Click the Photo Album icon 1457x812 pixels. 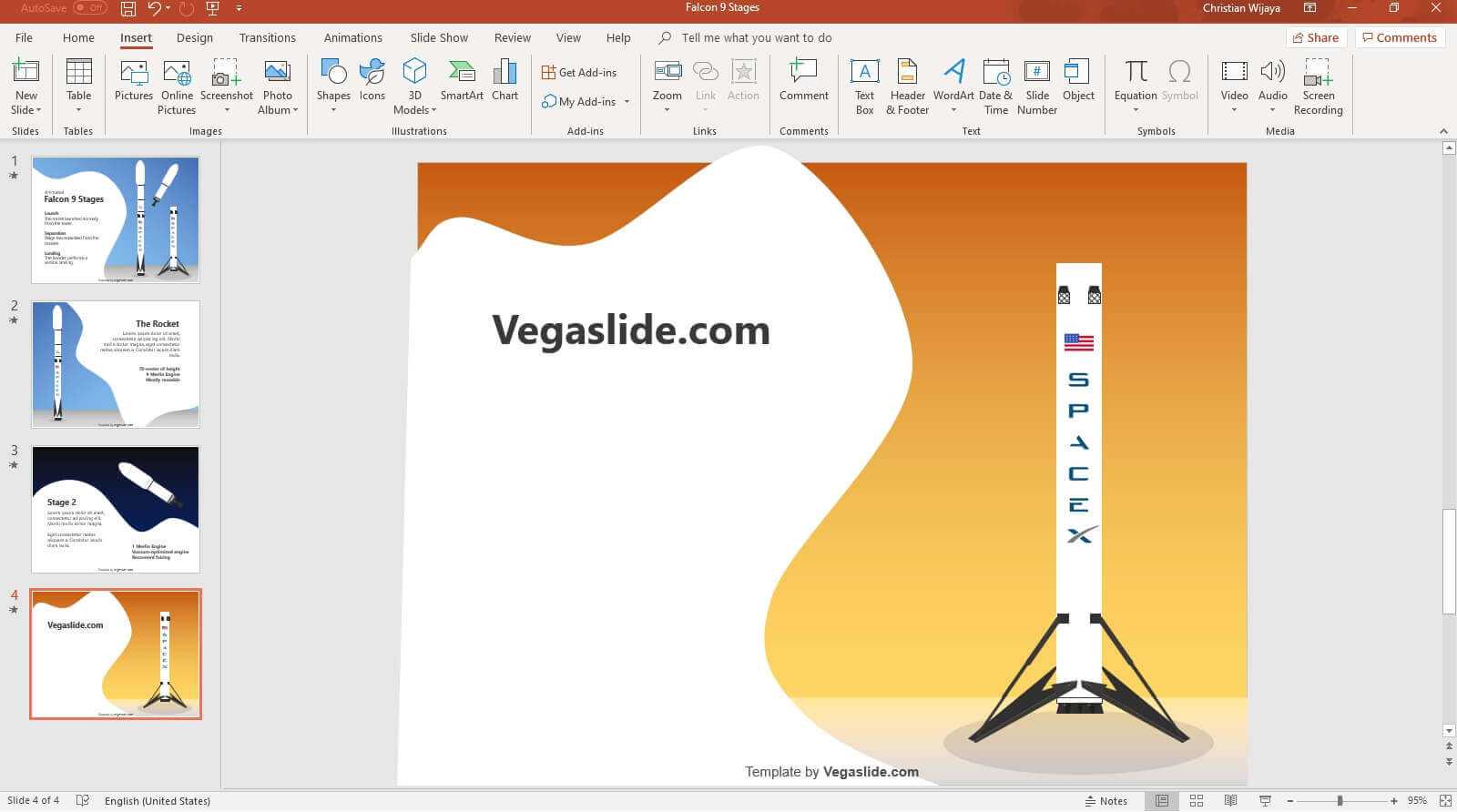point(277,72)
